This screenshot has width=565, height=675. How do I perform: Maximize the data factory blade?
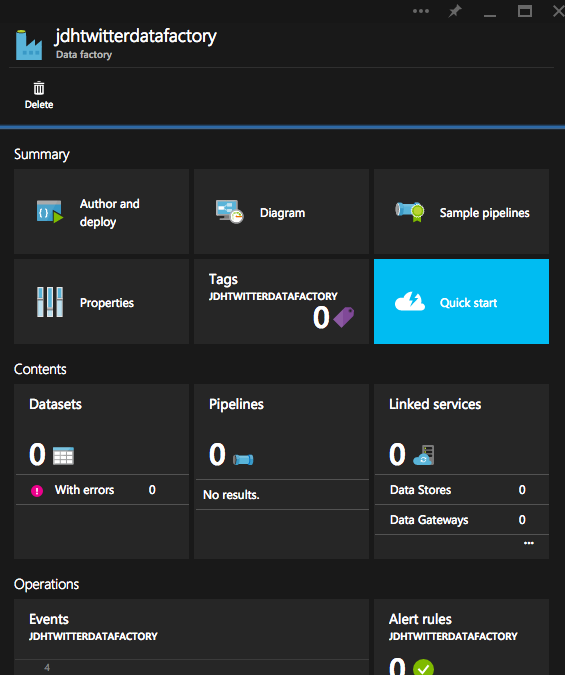coord(525,11)
